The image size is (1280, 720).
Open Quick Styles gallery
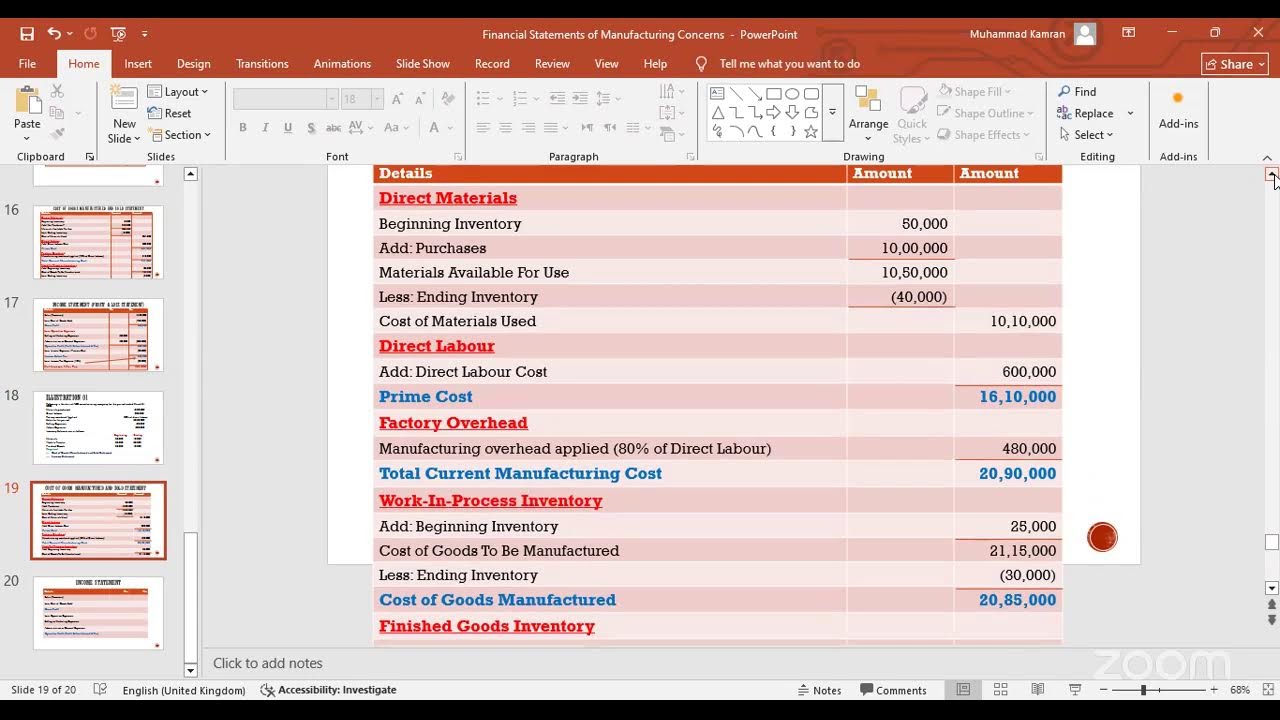tap(912, 115)
